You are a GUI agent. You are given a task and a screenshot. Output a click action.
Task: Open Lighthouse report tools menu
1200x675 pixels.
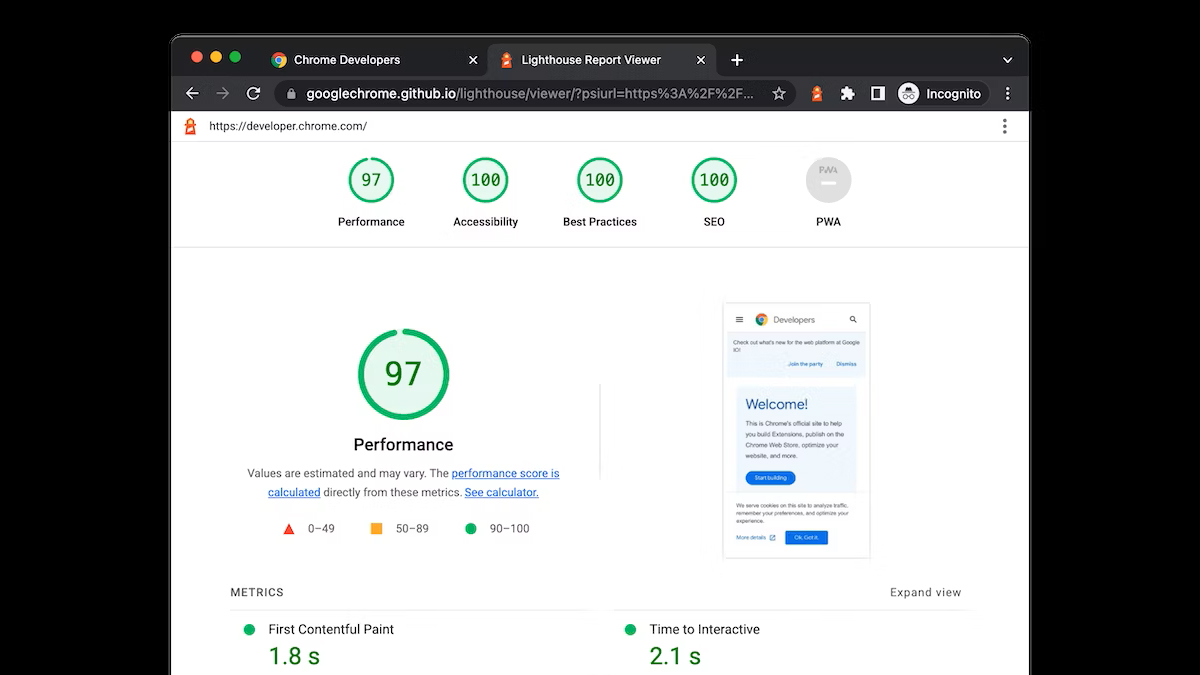click(1004, 126)
